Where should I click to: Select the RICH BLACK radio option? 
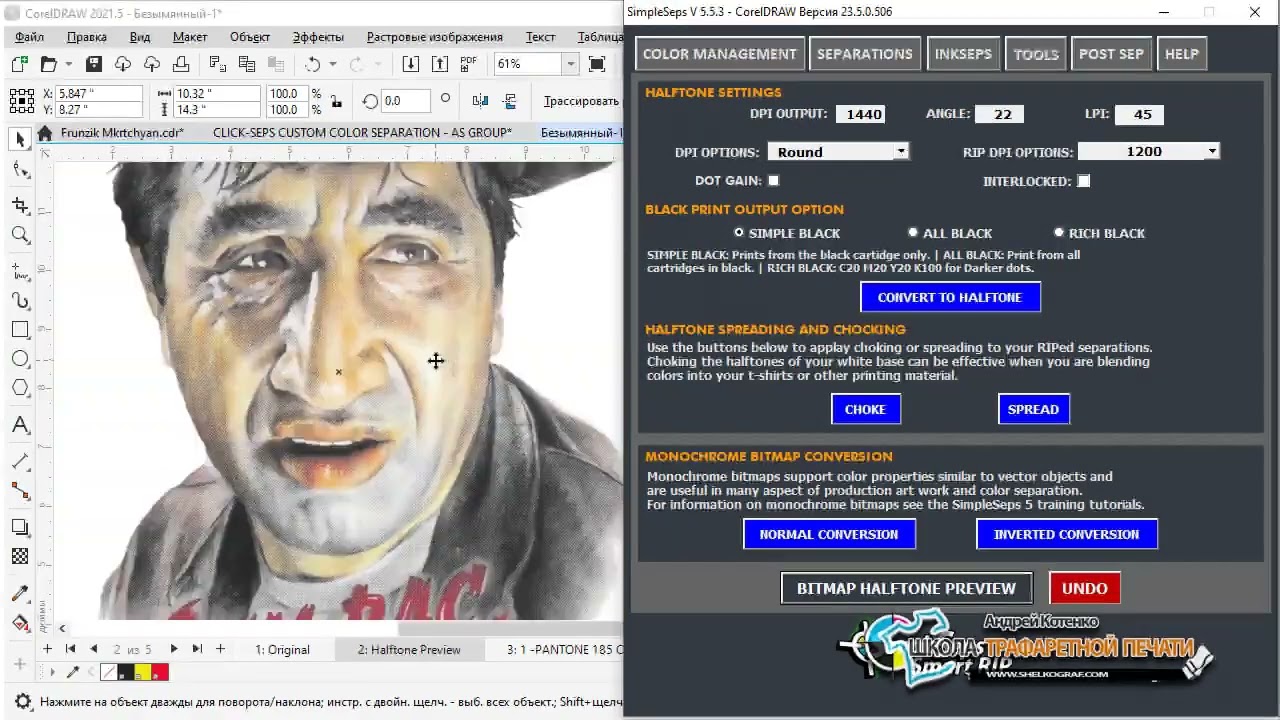(x=1059, y=233)
